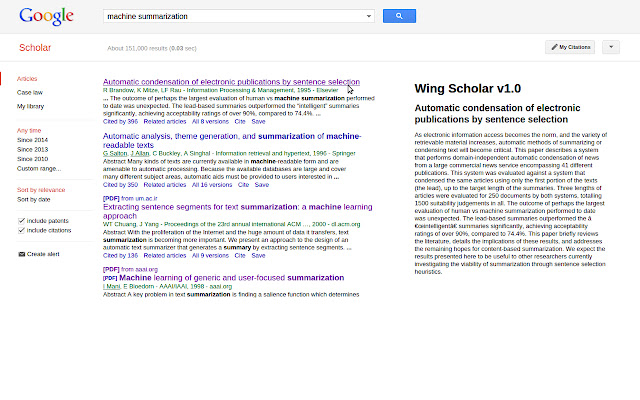
Task: Click the Google logo
Action: (46, 16)
